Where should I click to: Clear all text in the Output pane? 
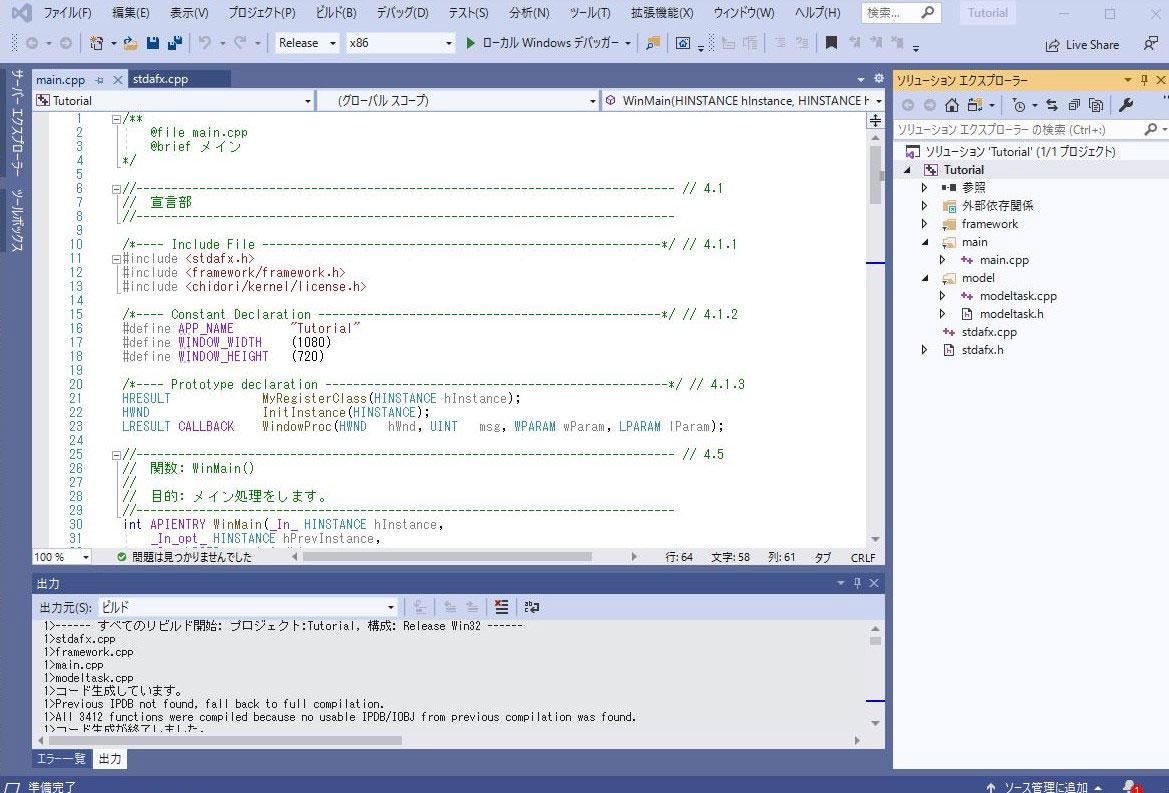(501, 607)
